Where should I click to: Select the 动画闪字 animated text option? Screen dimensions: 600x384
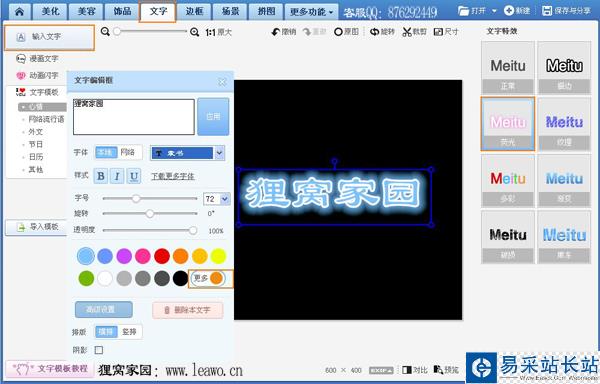pyautogui.click(x=38, y=75)
